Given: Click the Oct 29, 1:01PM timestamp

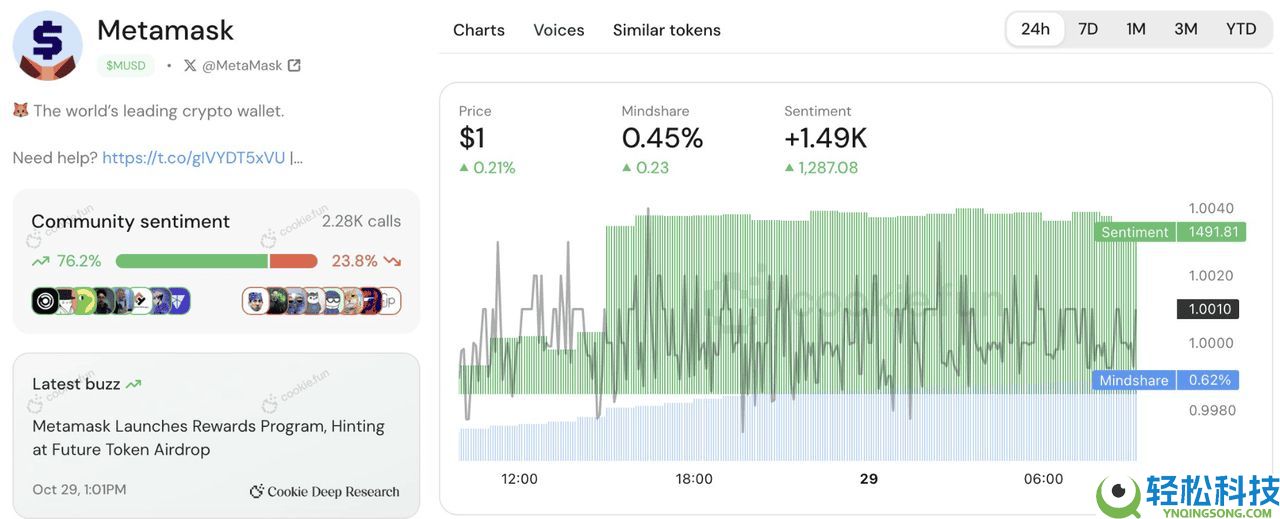Looking at the screenshot, I should 79,490.
